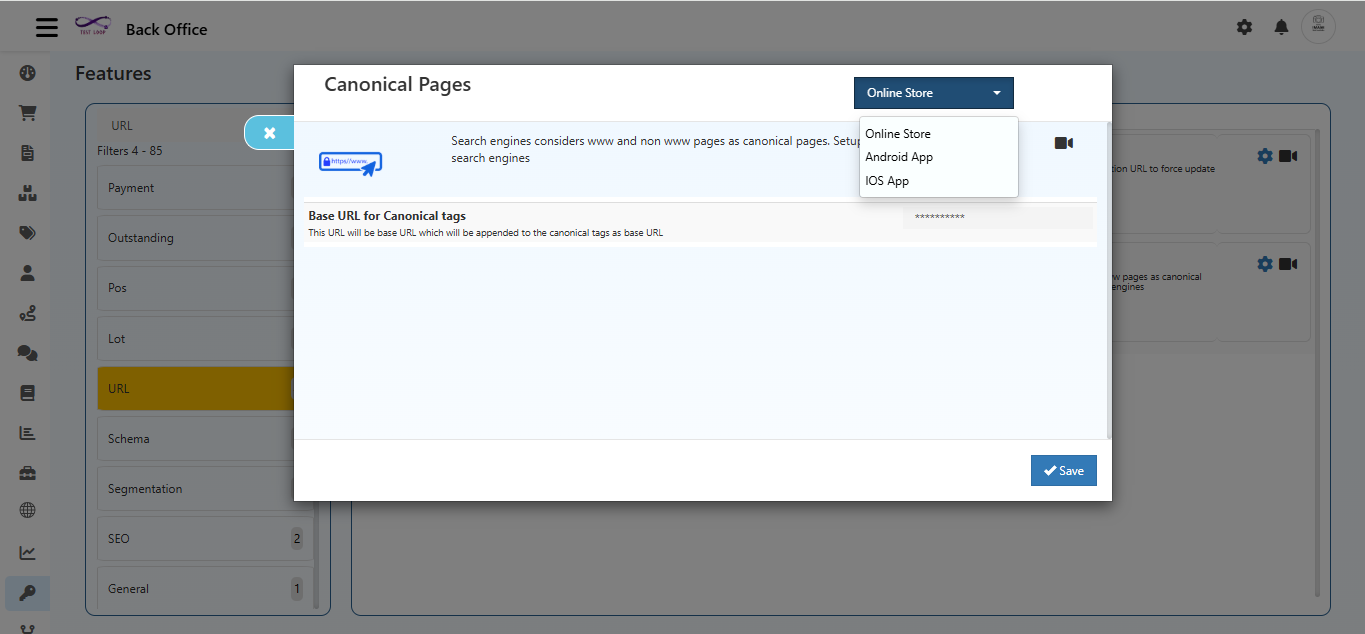Choose IOS App in the open dropdown
The height and width of the screenshot is (634, 1365).
885,180
